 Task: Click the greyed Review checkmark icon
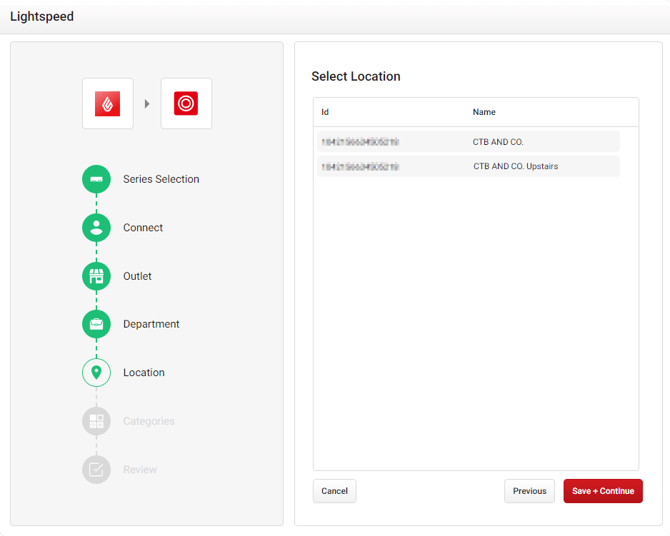[x=97, y=469]
